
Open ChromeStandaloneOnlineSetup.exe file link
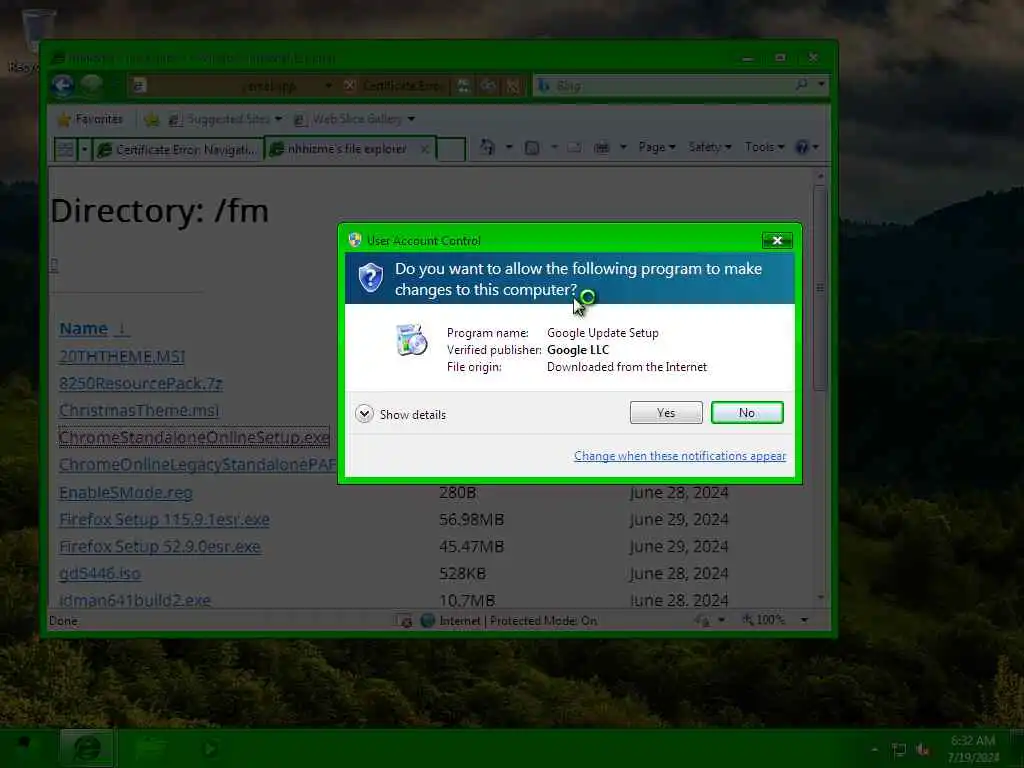(x=194, y=437)
